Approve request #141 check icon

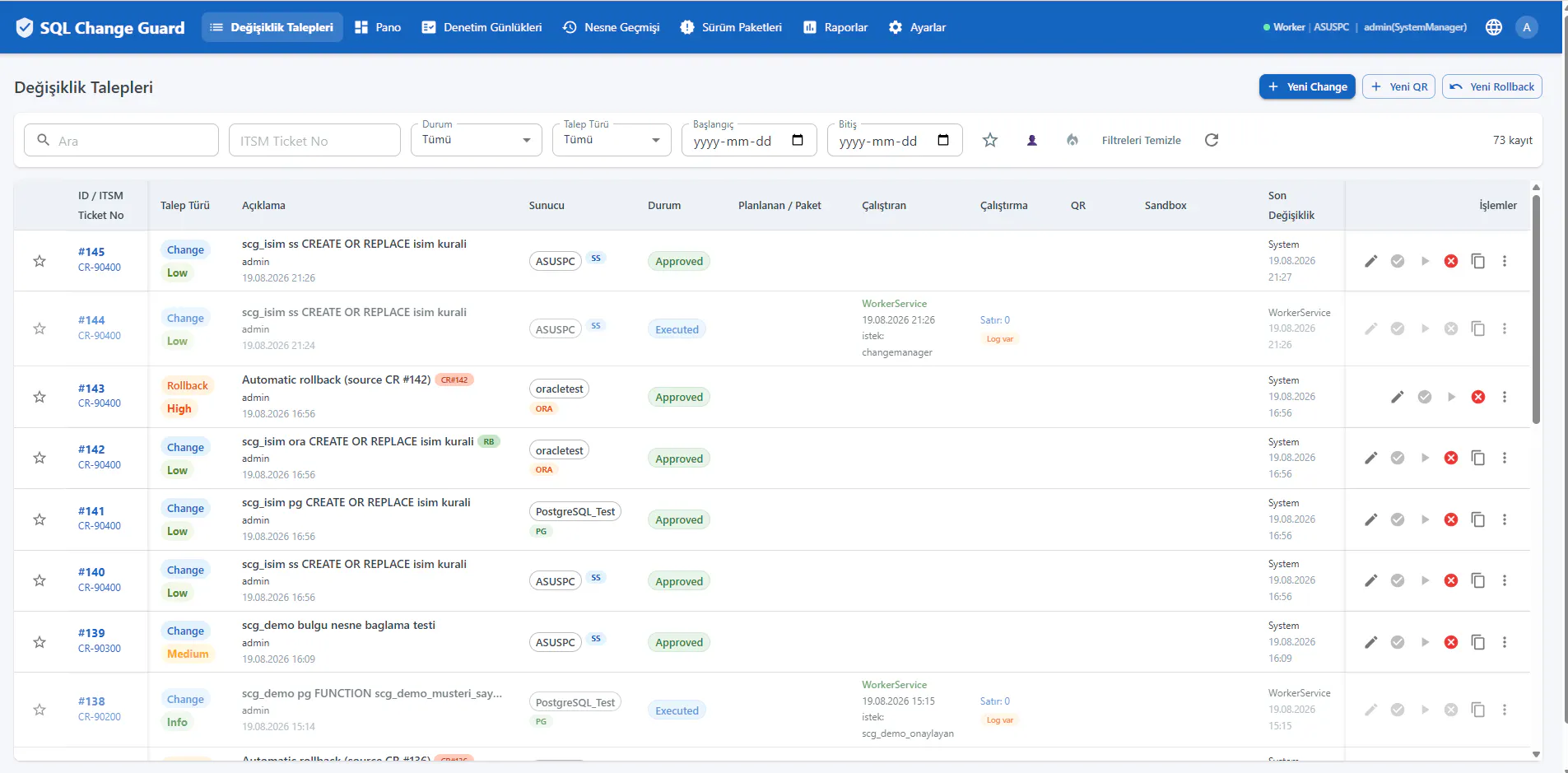tap(1398, 519)
